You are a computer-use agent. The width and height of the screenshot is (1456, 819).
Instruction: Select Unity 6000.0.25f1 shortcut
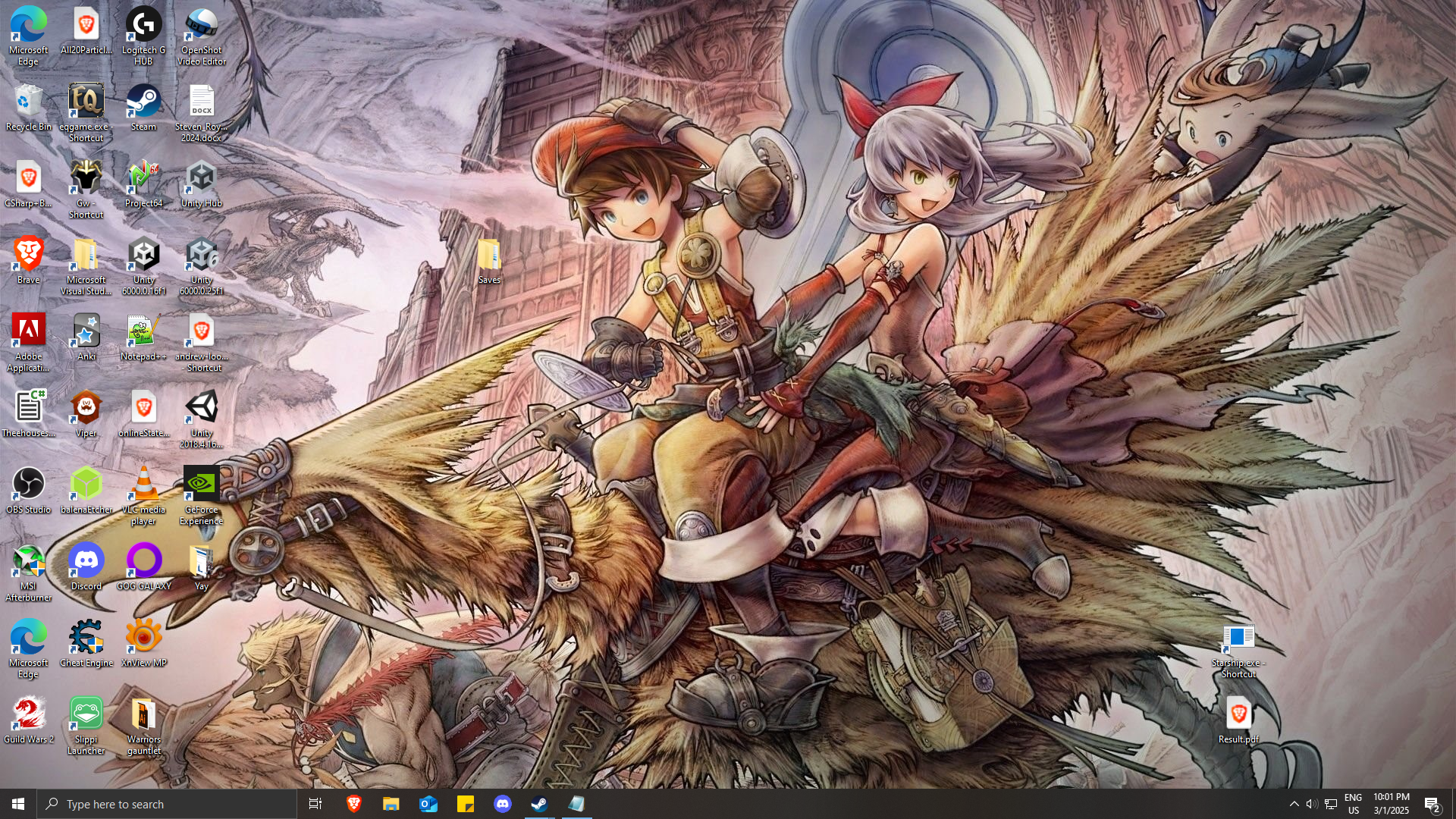click(202, 267)
